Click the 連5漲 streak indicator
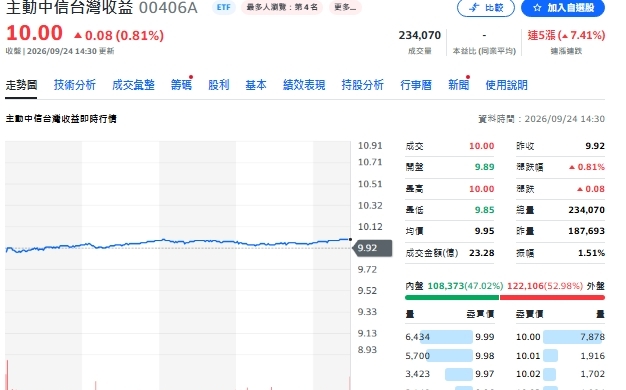 tap(566, 36)
